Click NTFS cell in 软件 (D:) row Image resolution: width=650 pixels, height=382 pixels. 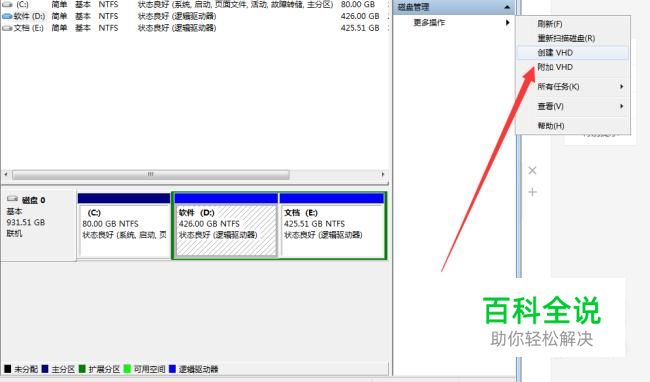(108, 16)
